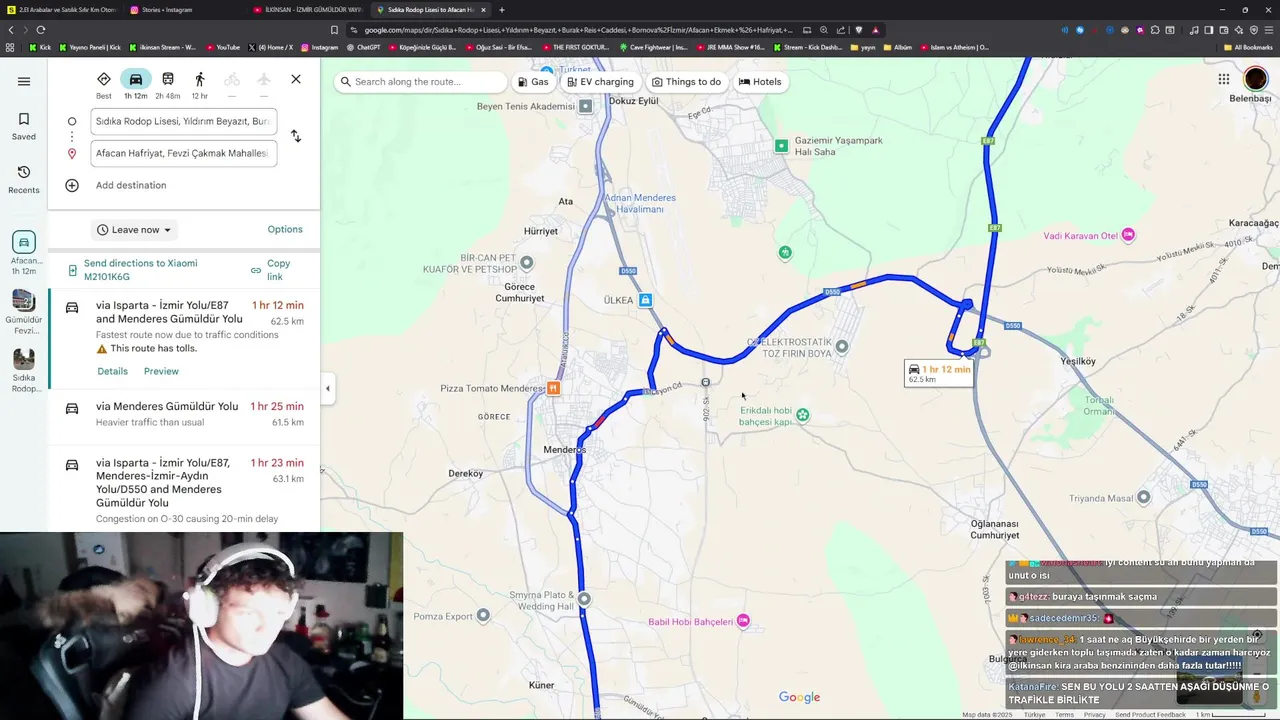
Task: Open Google apps grid
Action: tap(1224, 79)
